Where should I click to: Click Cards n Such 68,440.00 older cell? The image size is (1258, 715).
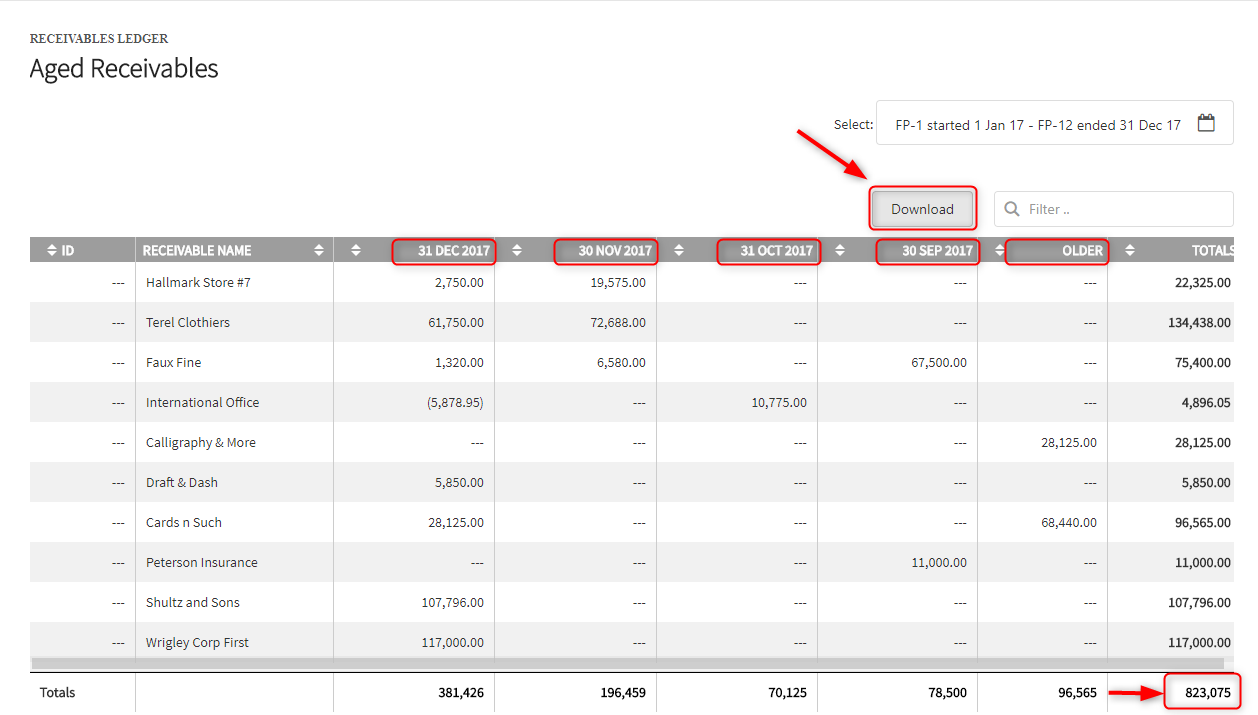coord(1068,522)
